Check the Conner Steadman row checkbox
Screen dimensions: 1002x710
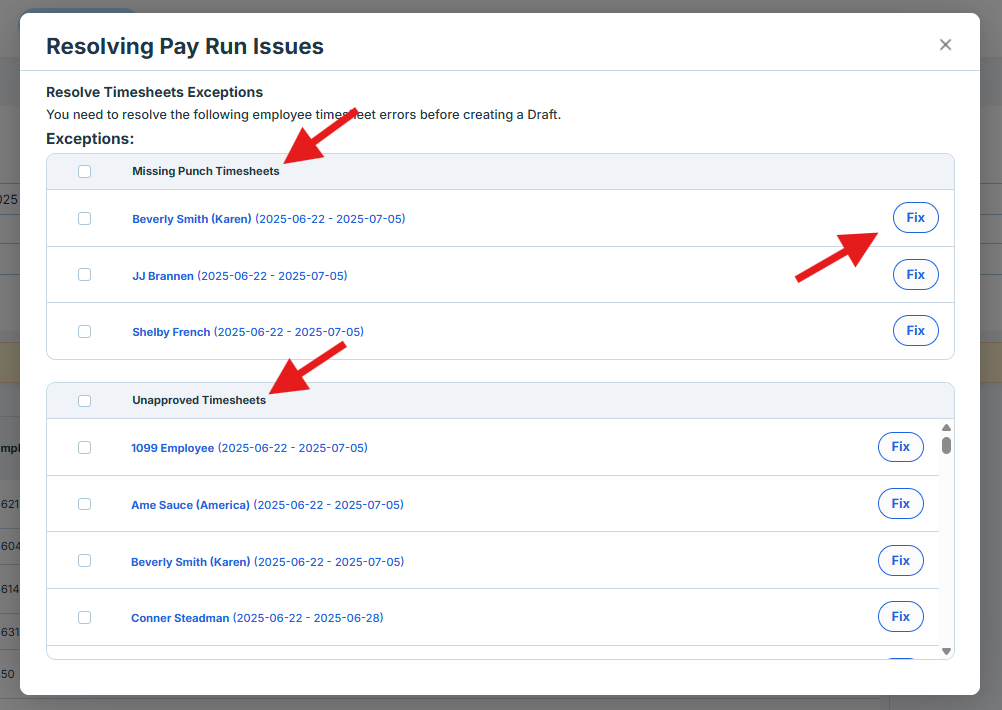85,617
